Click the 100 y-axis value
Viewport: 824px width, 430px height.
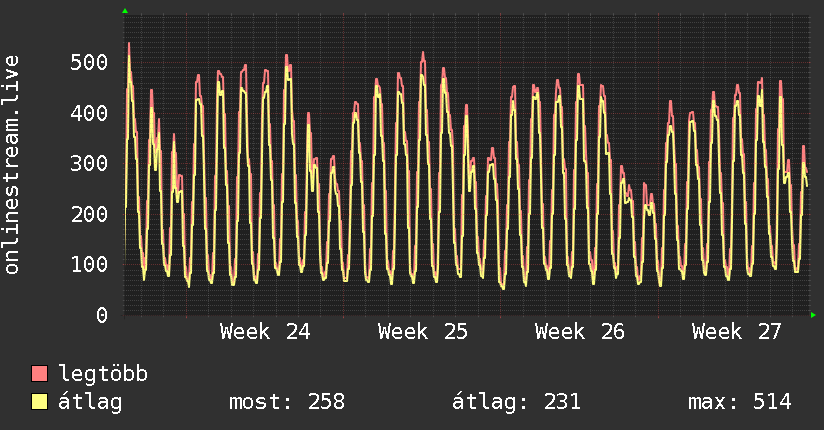tap(89, 264)
